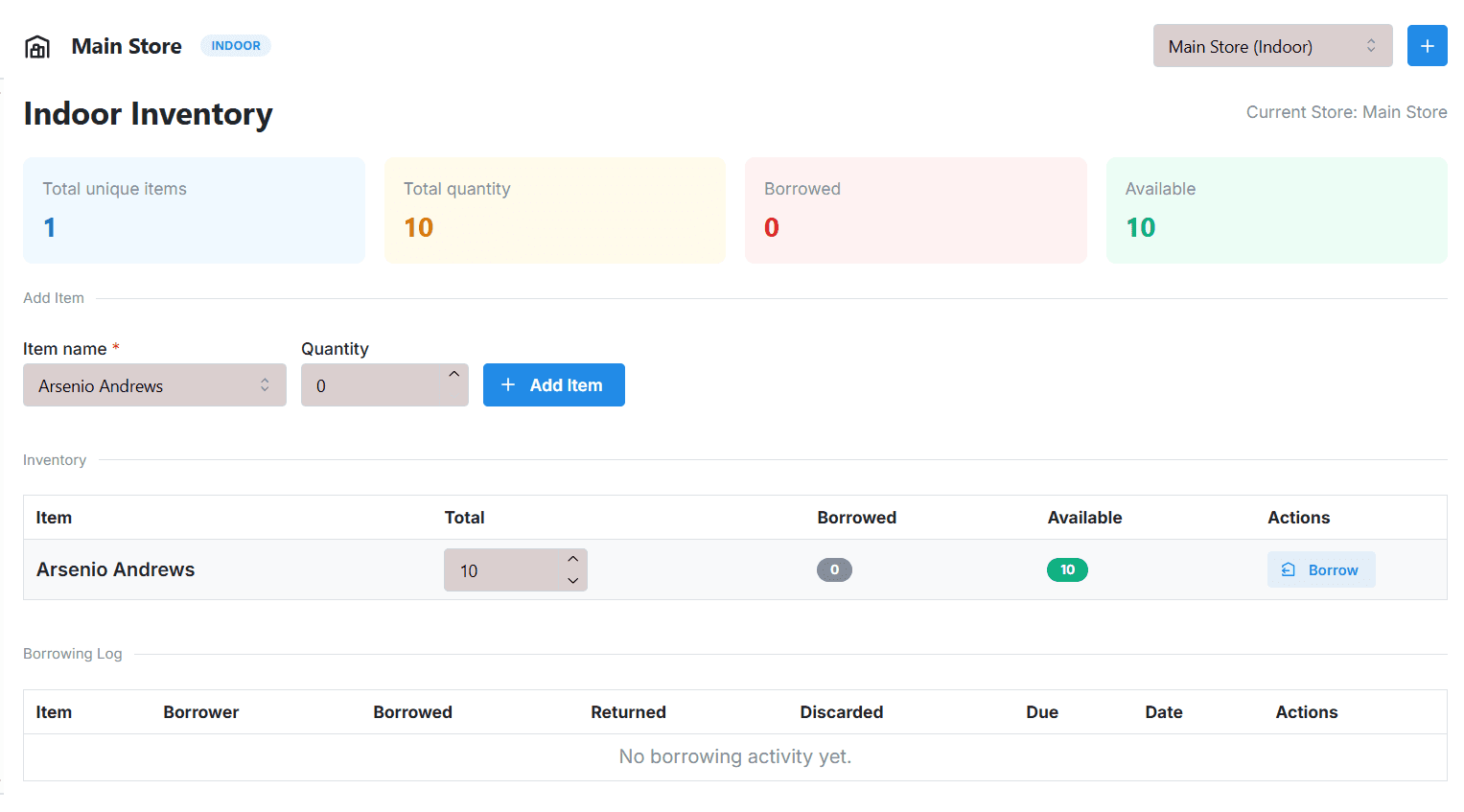Click the Quantity input field showing 0
Image resolution: width=1464 pixels, height=812 pixels.
374,384
